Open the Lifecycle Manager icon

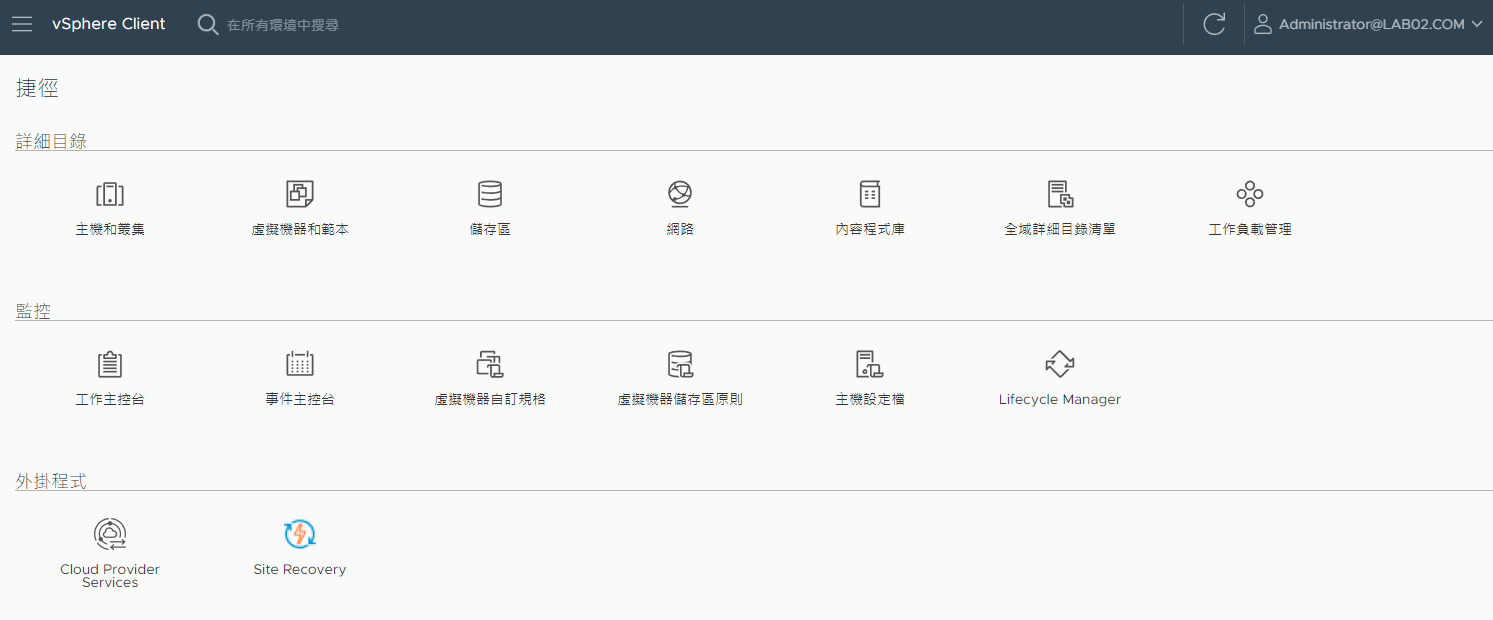click(x=1060, y=364)
